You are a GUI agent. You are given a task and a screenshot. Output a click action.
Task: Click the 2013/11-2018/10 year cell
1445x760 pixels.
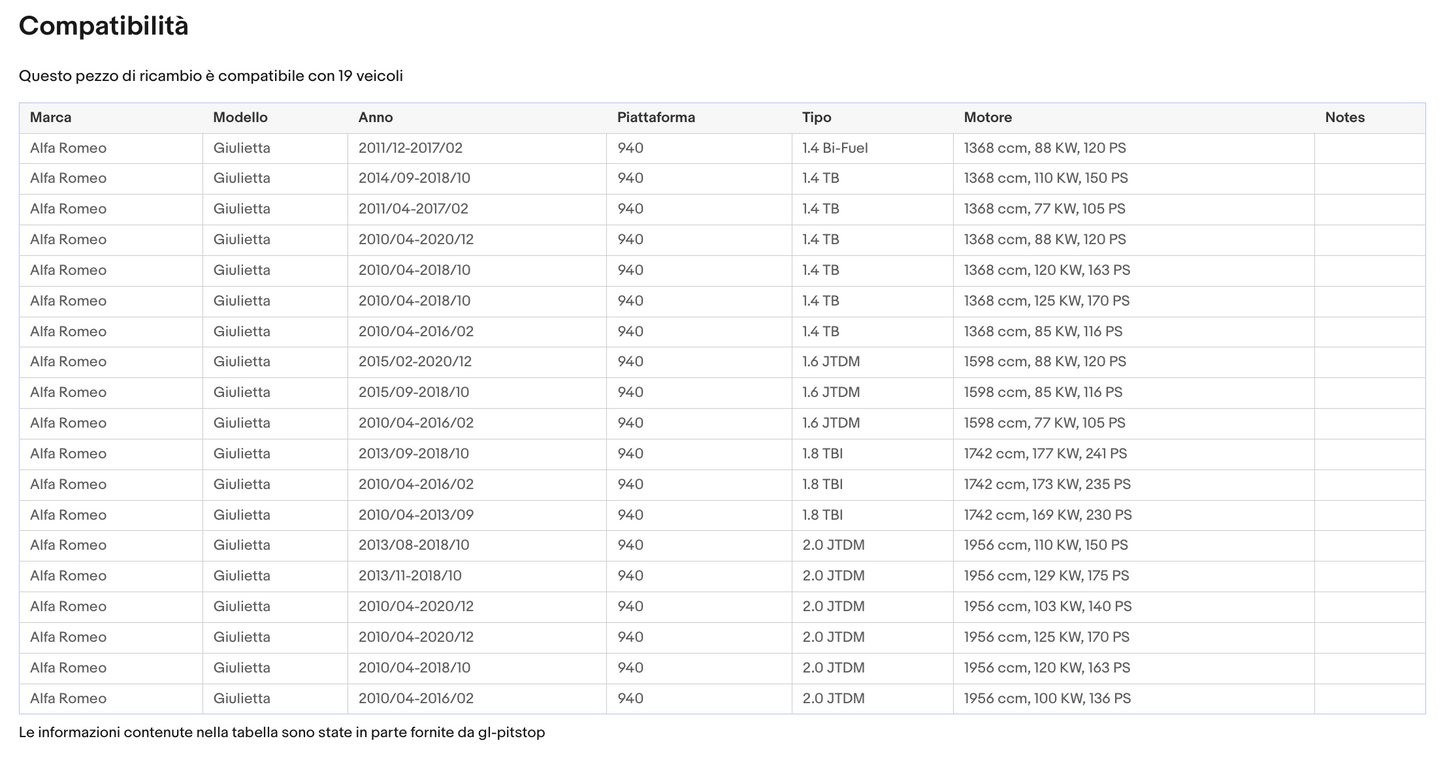click(x=409, y=576)
